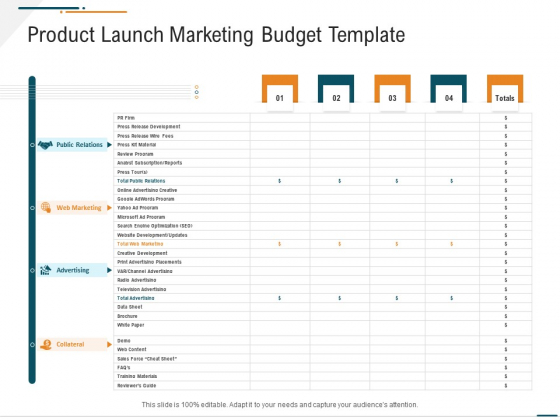Screen dimensions: 560x420
Task: Click the Total Web Marketing row label
Action: (x=140, y=244)
